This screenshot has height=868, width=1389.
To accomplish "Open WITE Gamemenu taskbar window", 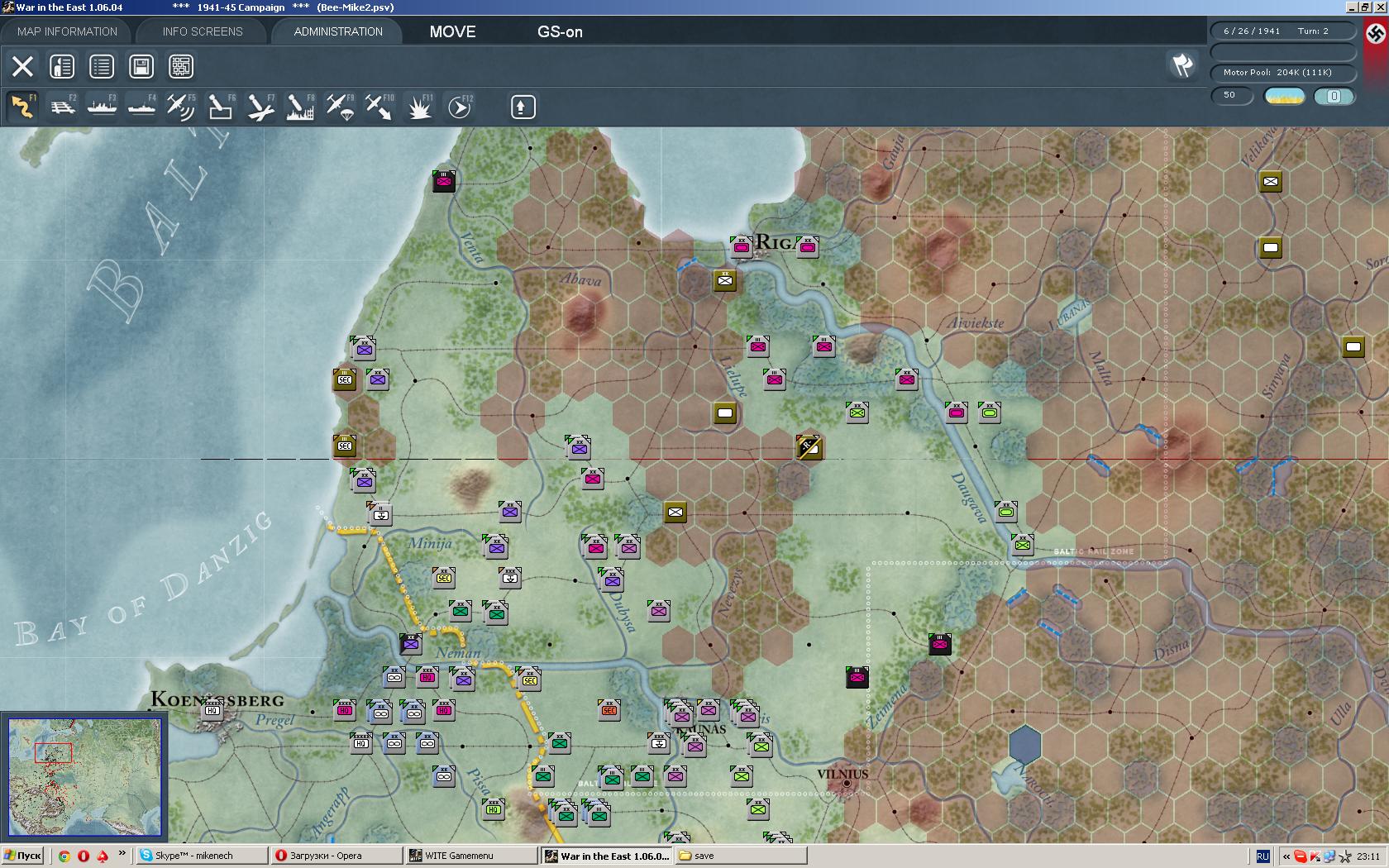I will click(x=472, y=856).
